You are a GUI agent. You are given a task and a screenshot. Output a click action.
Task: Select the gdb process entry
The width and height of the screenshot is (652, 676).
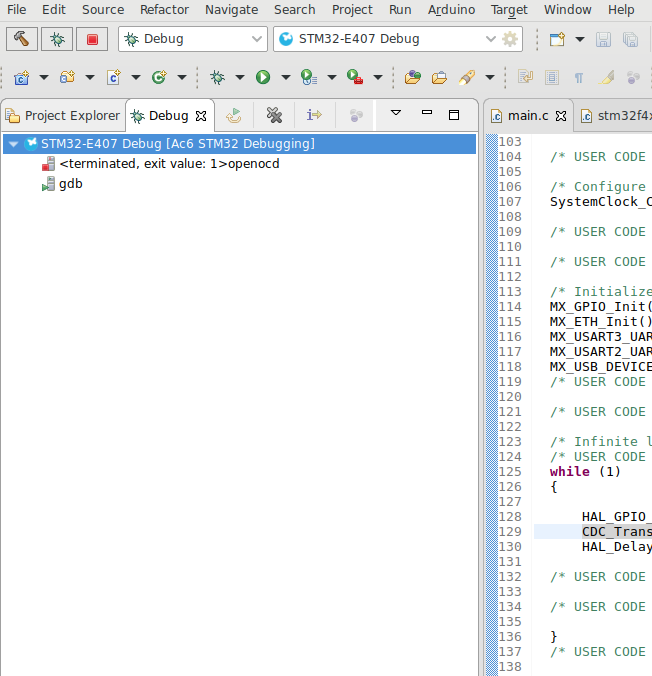pos(70,184)
